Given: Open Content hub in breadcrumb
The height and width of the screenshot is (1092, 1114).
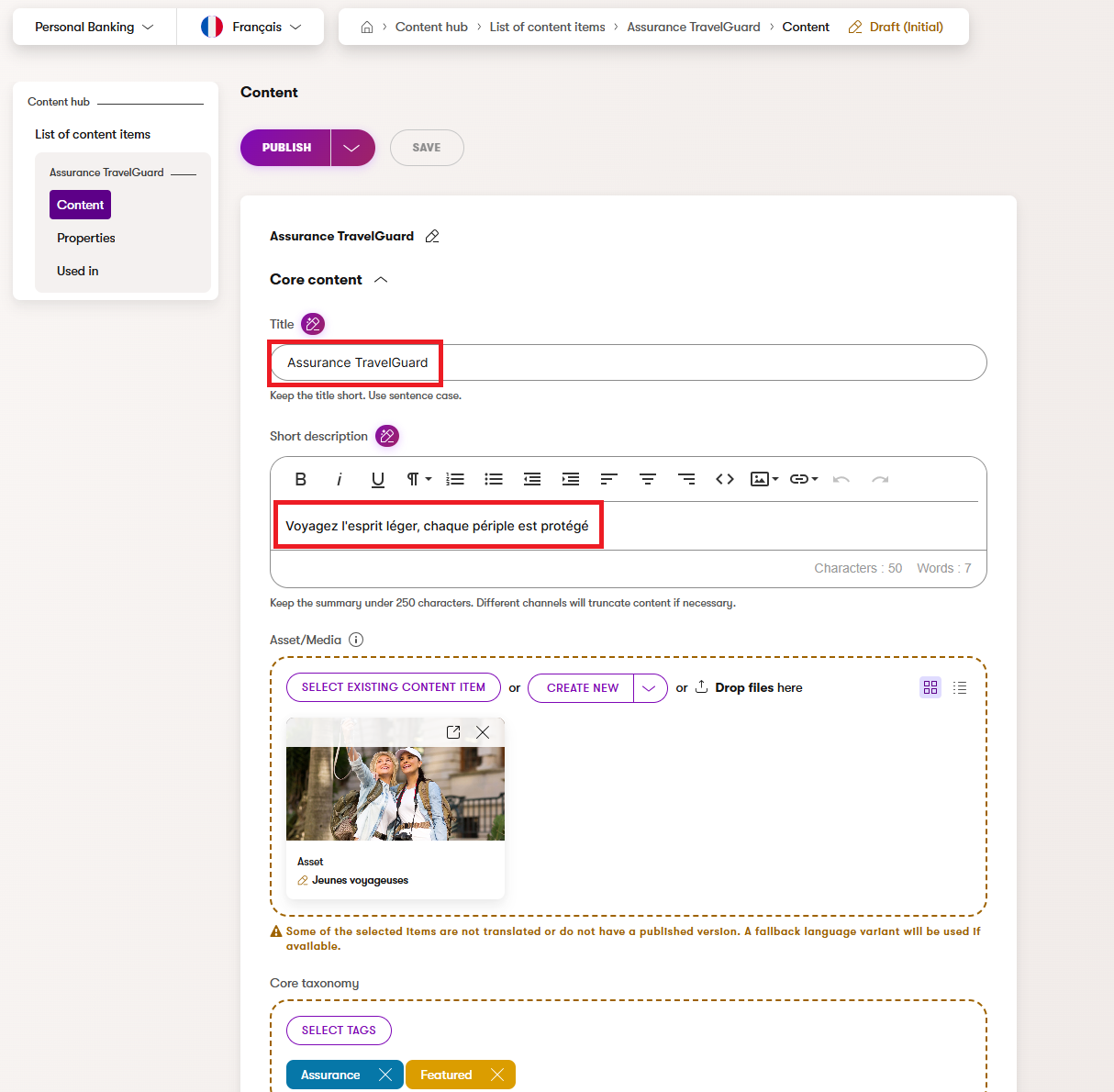Looking at the screenshot, I should pyautogui.click(x=431, y=27).
